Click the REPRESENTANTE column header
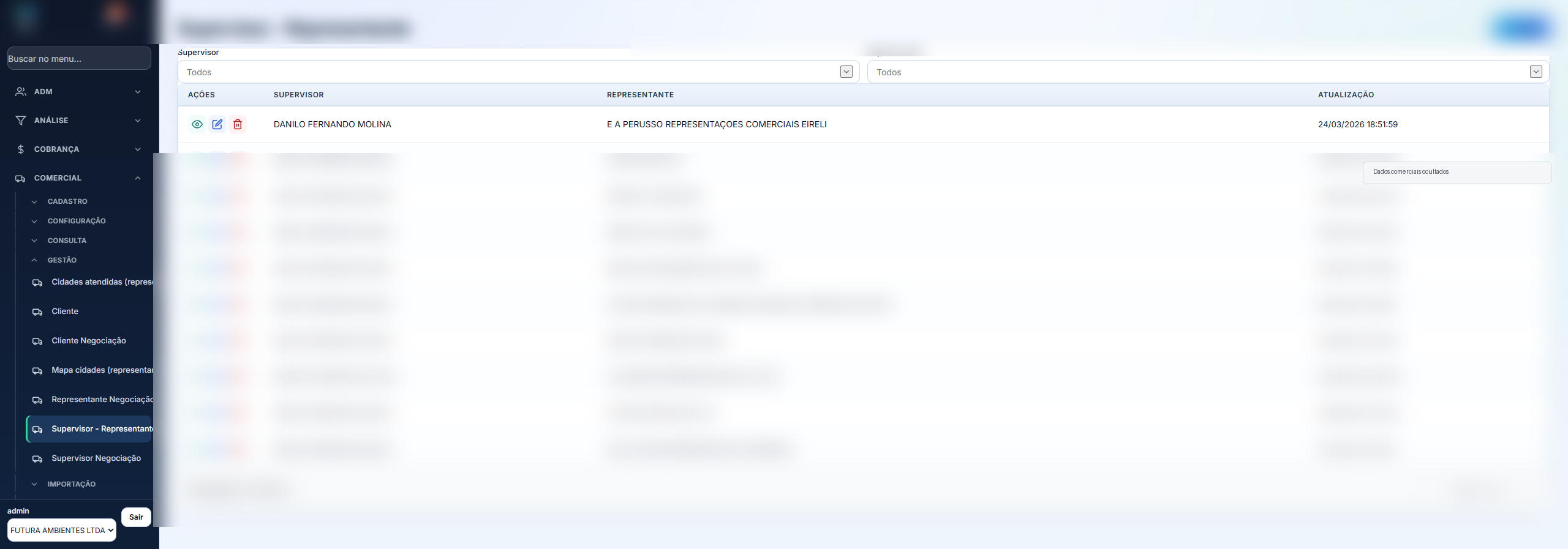The height and width of the screenshot is (549, 1568). pyautogui.click(x=640, y=95)
